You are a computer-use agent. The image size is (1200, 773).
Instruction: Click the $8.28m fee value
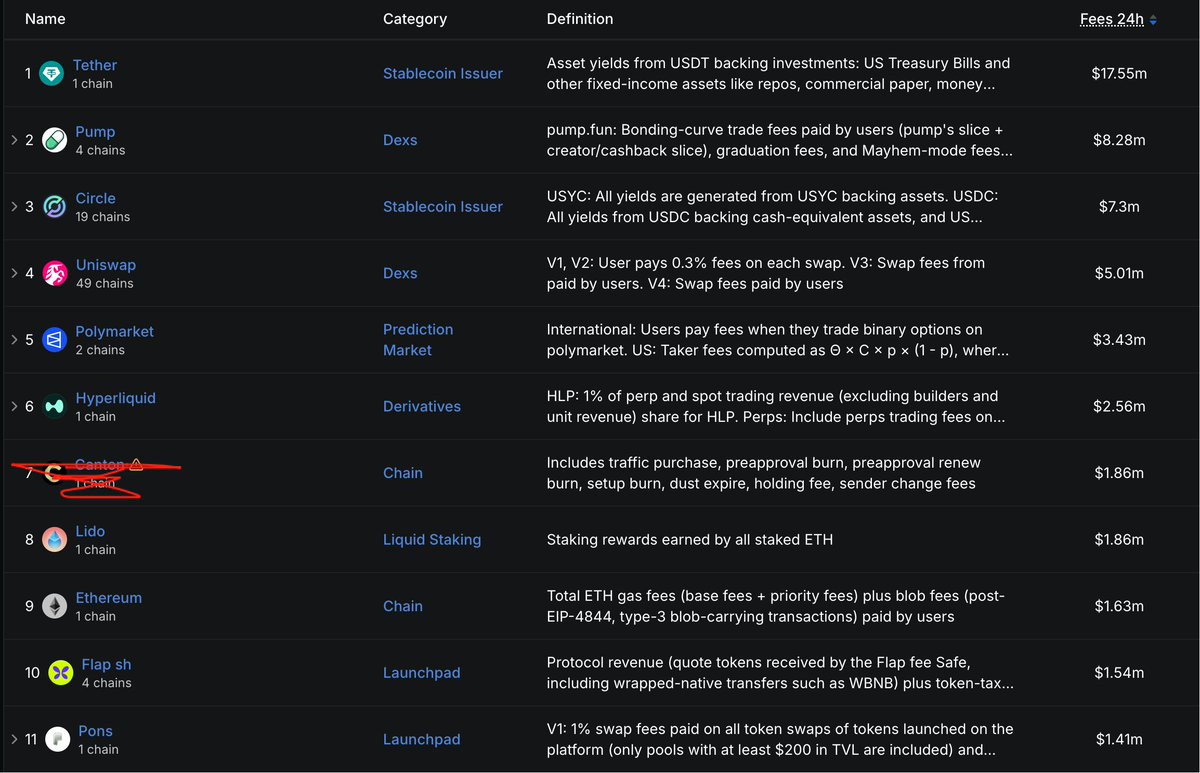[1119, 140]
